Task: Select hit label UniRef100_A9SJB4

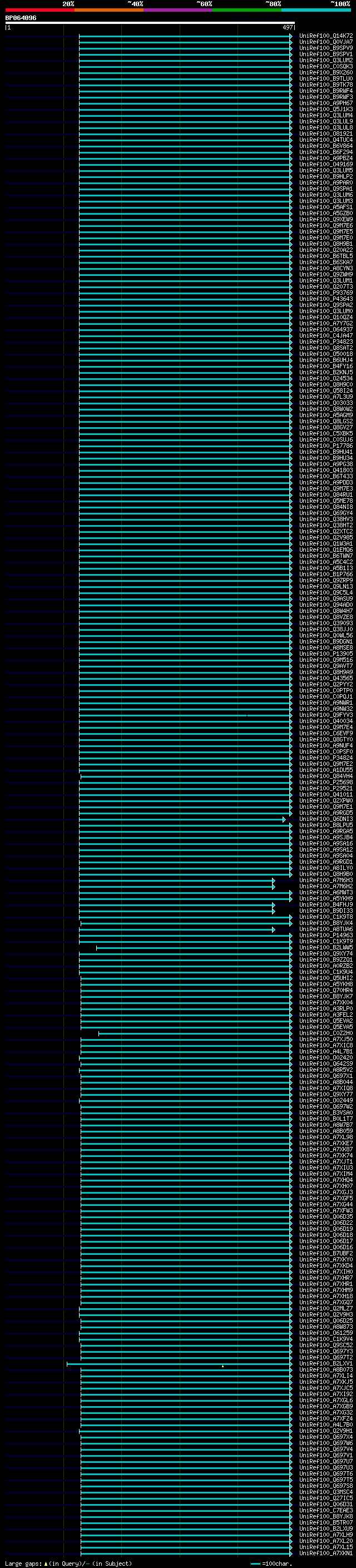Action: [x=326, y=838]
